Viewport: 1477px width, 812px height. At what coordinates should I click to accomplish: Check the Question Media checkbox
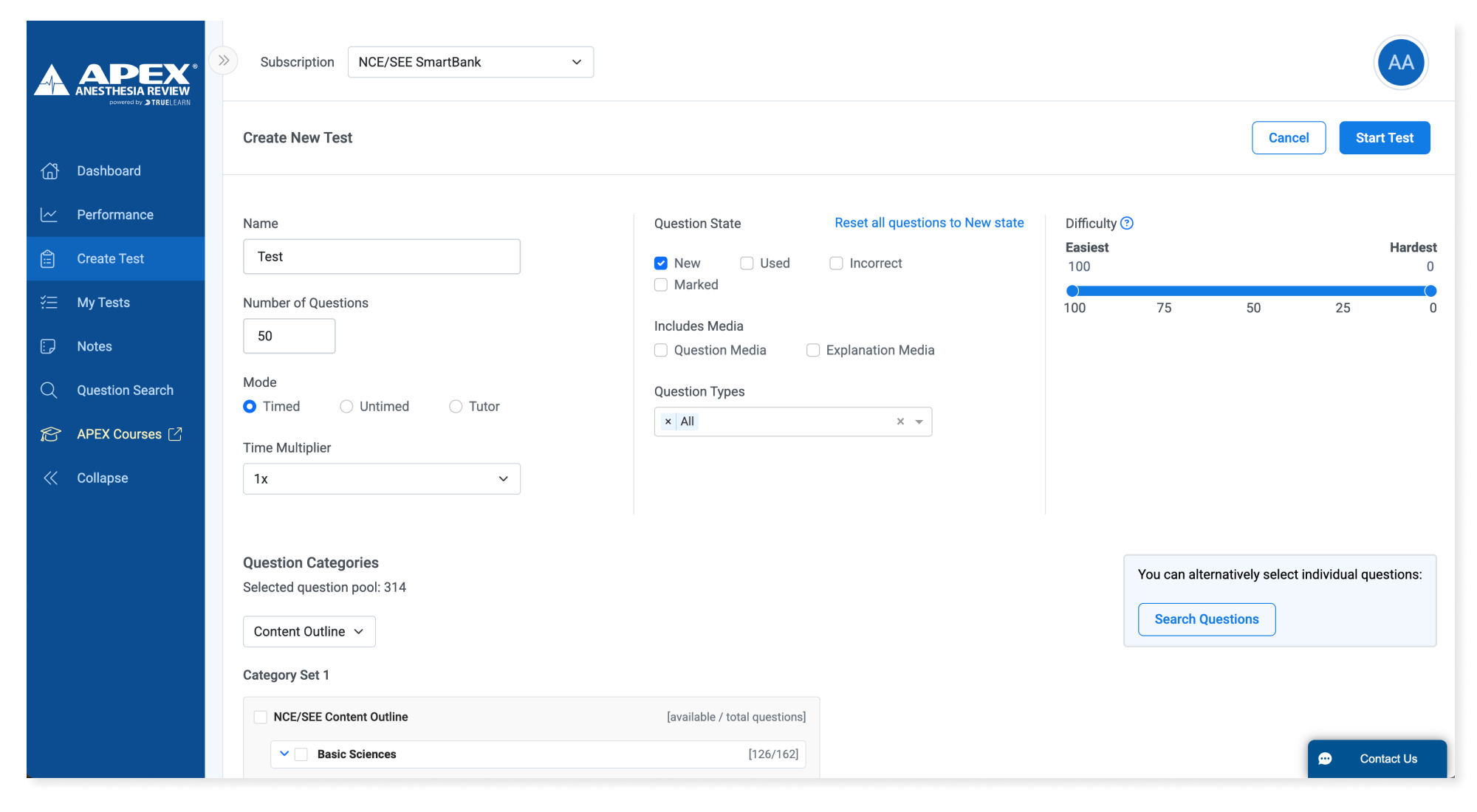click(x=661, y=351)
